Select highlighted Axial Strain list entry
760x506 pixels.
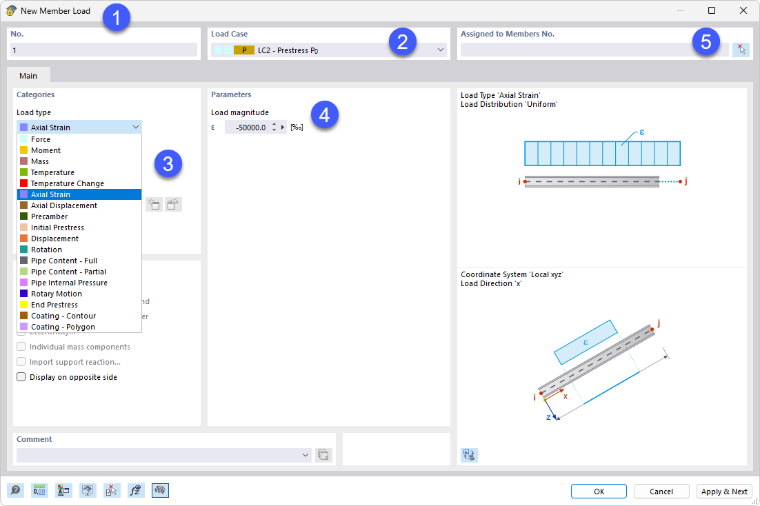[79, 194]
